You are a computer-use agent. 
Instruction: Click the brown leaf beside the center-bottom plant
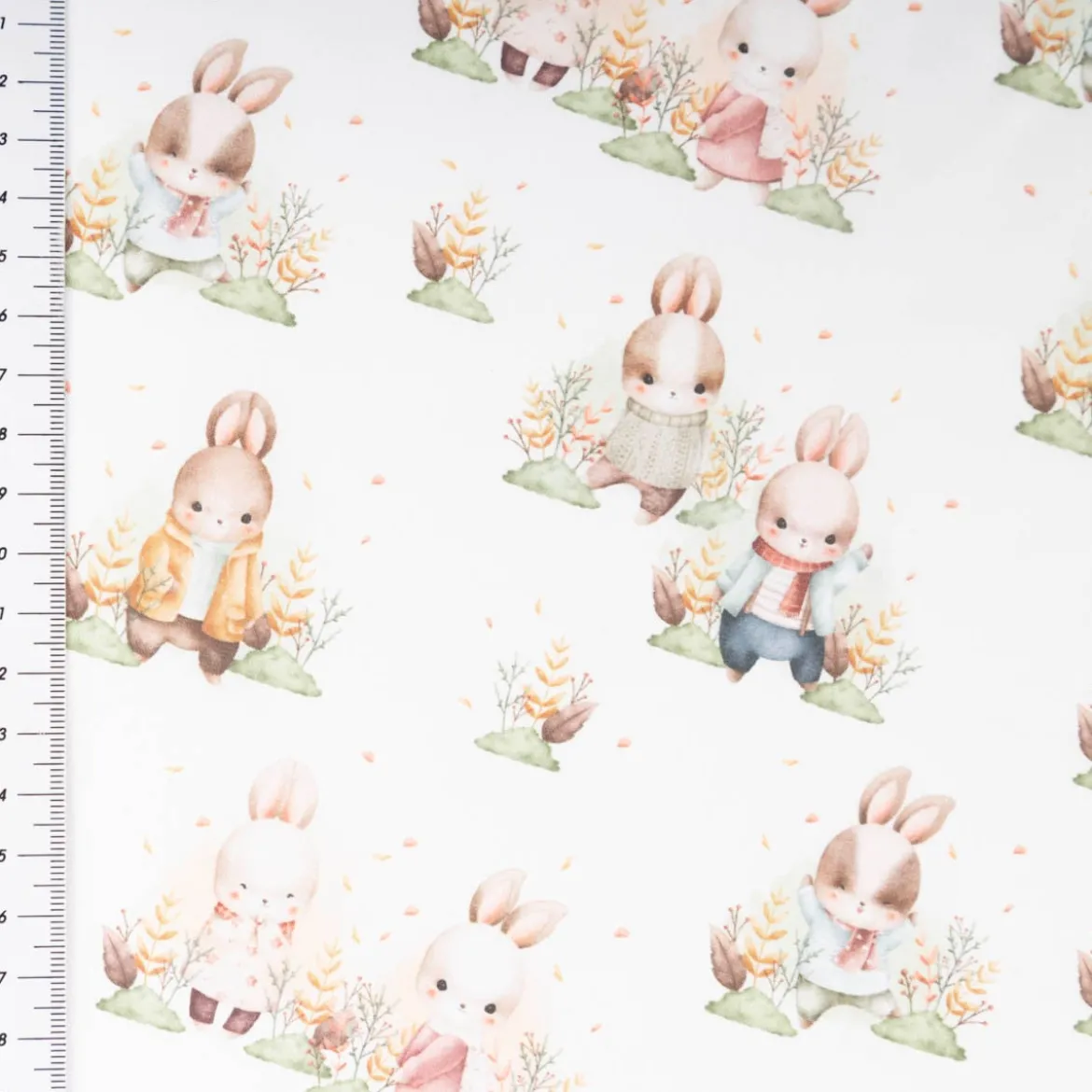568,721
